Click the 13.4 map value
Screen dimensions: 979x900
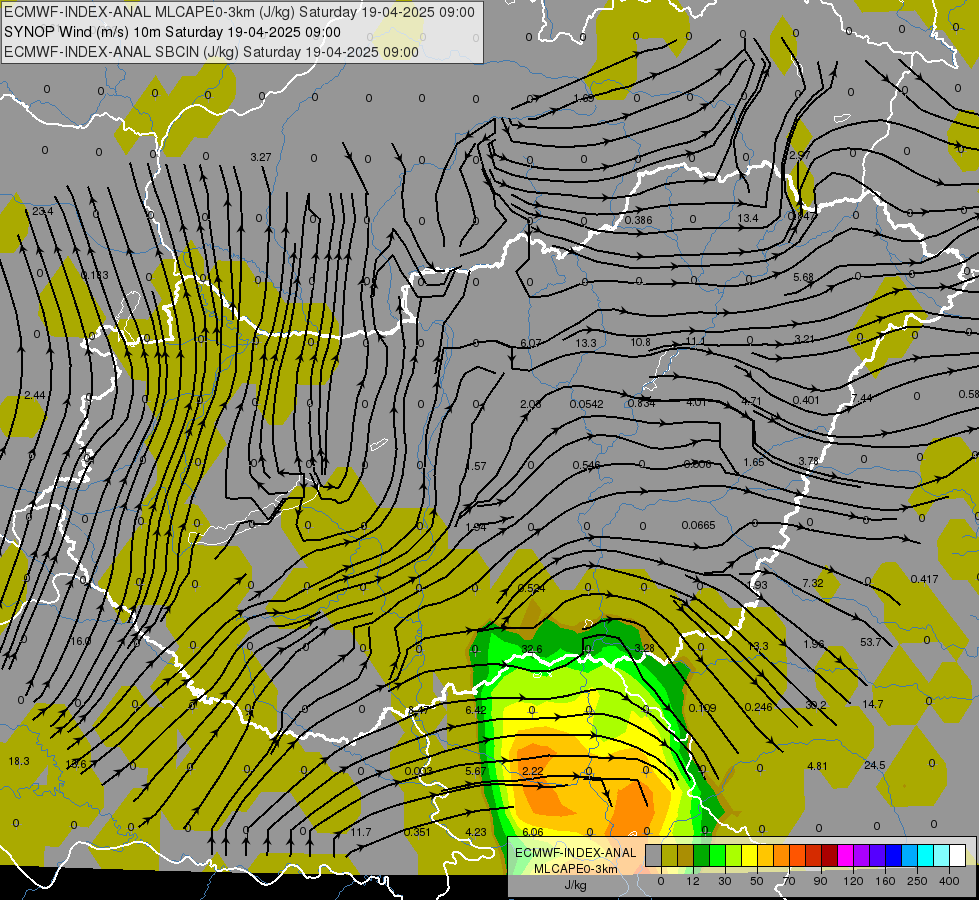coord(748,218)
